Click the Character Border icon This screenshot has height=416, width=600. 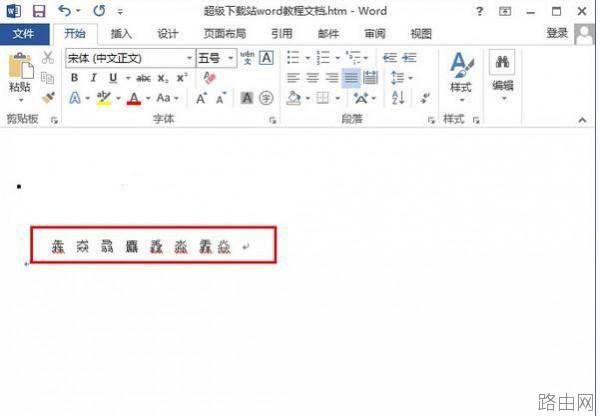[266, 58]
